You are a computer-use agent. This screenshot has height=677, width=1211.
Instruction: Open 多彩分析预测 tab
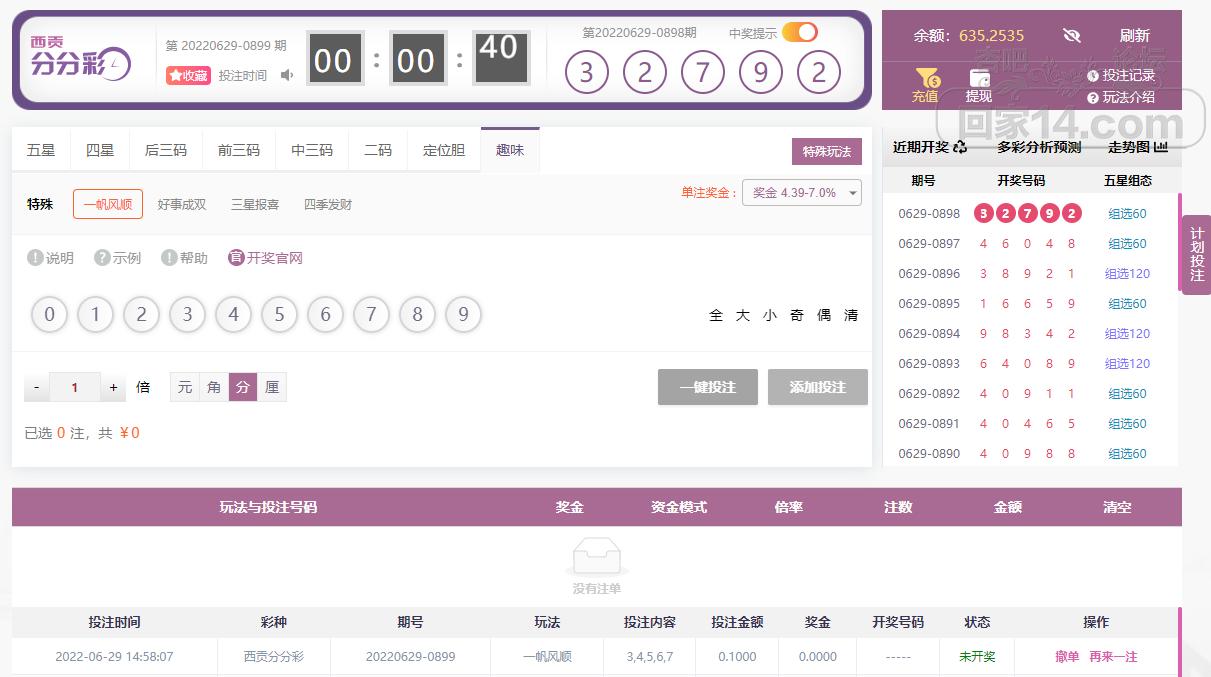coord(1039,147)
